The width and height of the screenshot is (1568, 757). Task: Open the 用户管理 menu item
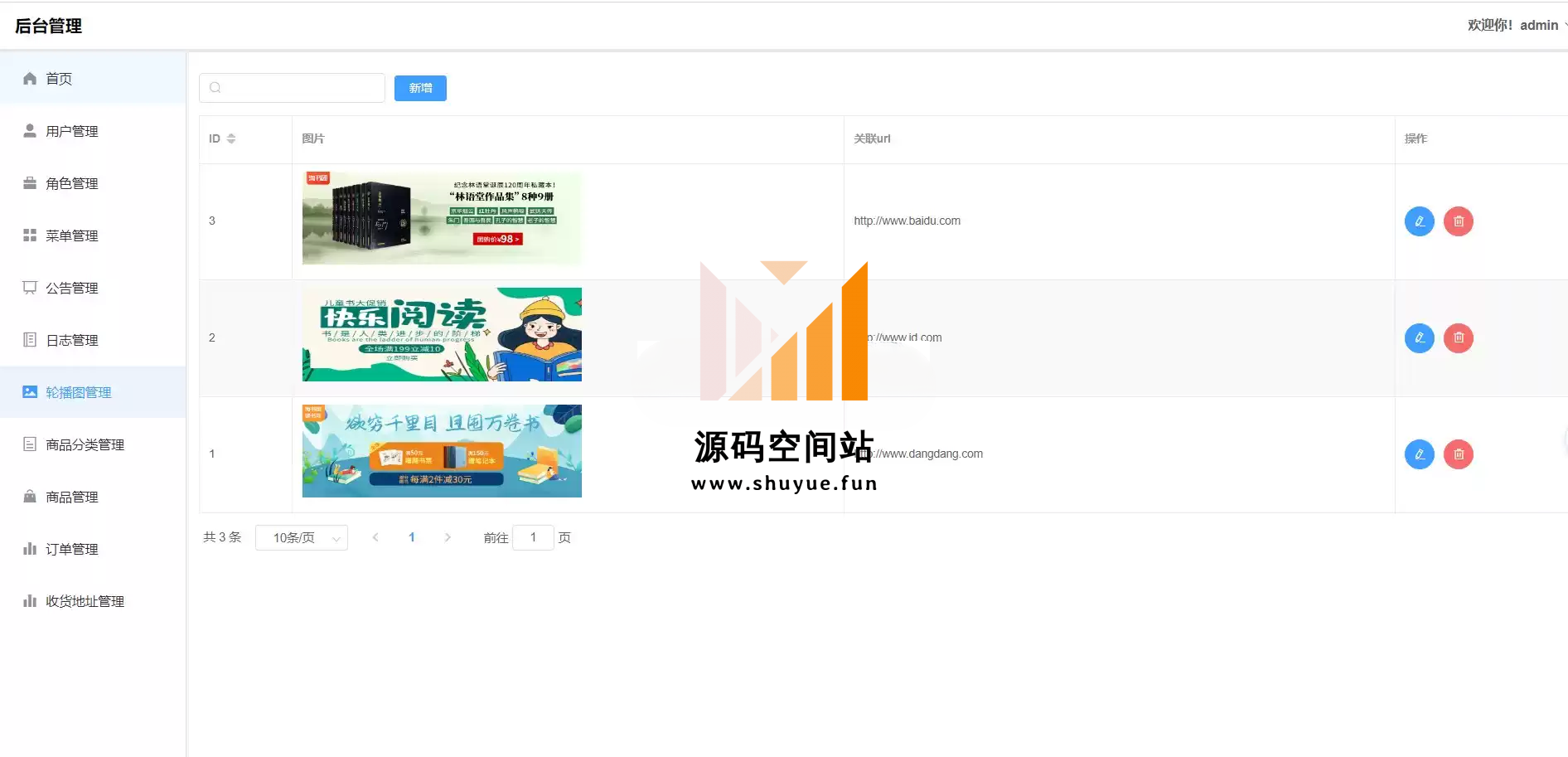[x=93, y=130]
